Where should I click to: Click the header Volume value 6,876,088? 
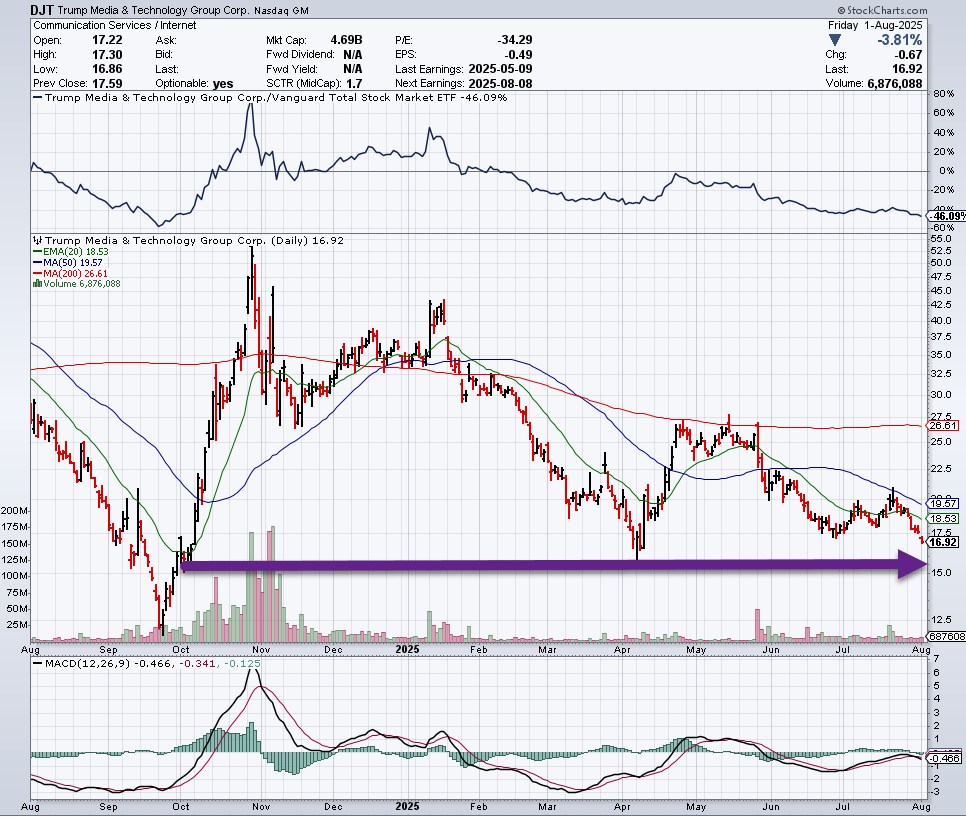895,84
